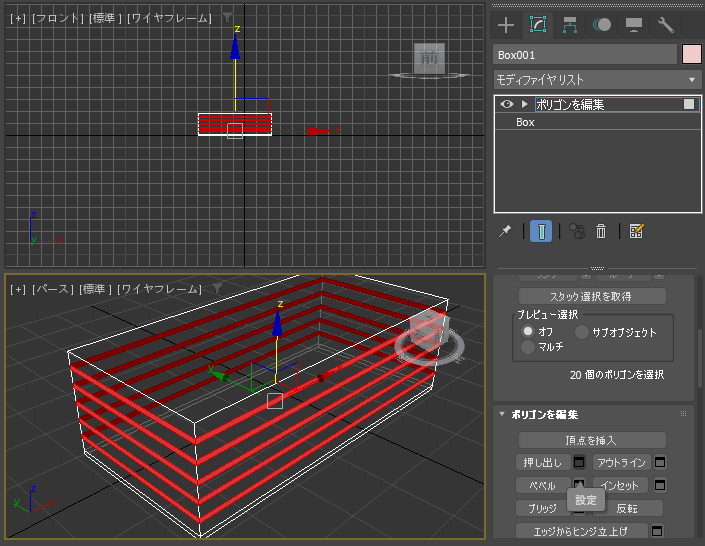Click the pin stack icon
The width and height of the screenshot is (705, 546).
point(505,231)
